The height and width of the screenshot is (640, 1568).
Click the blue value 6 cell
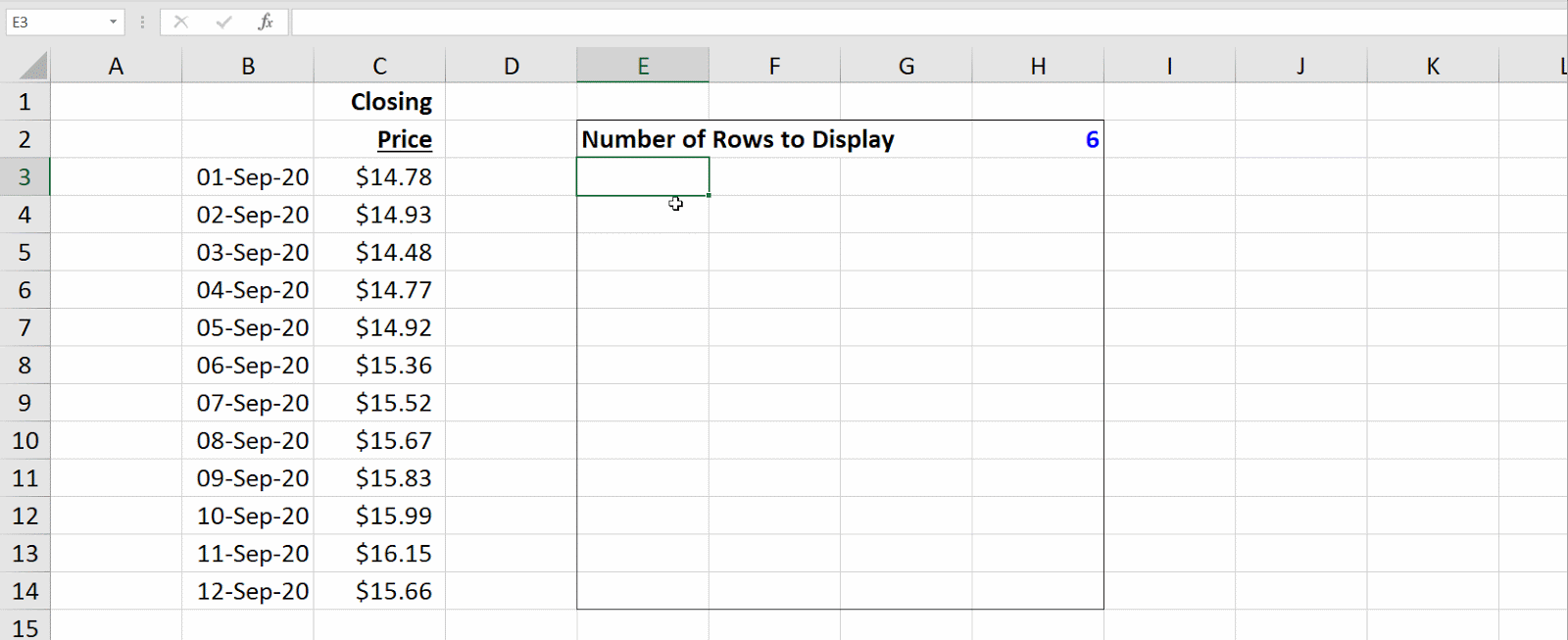[x=1038, y=139]
